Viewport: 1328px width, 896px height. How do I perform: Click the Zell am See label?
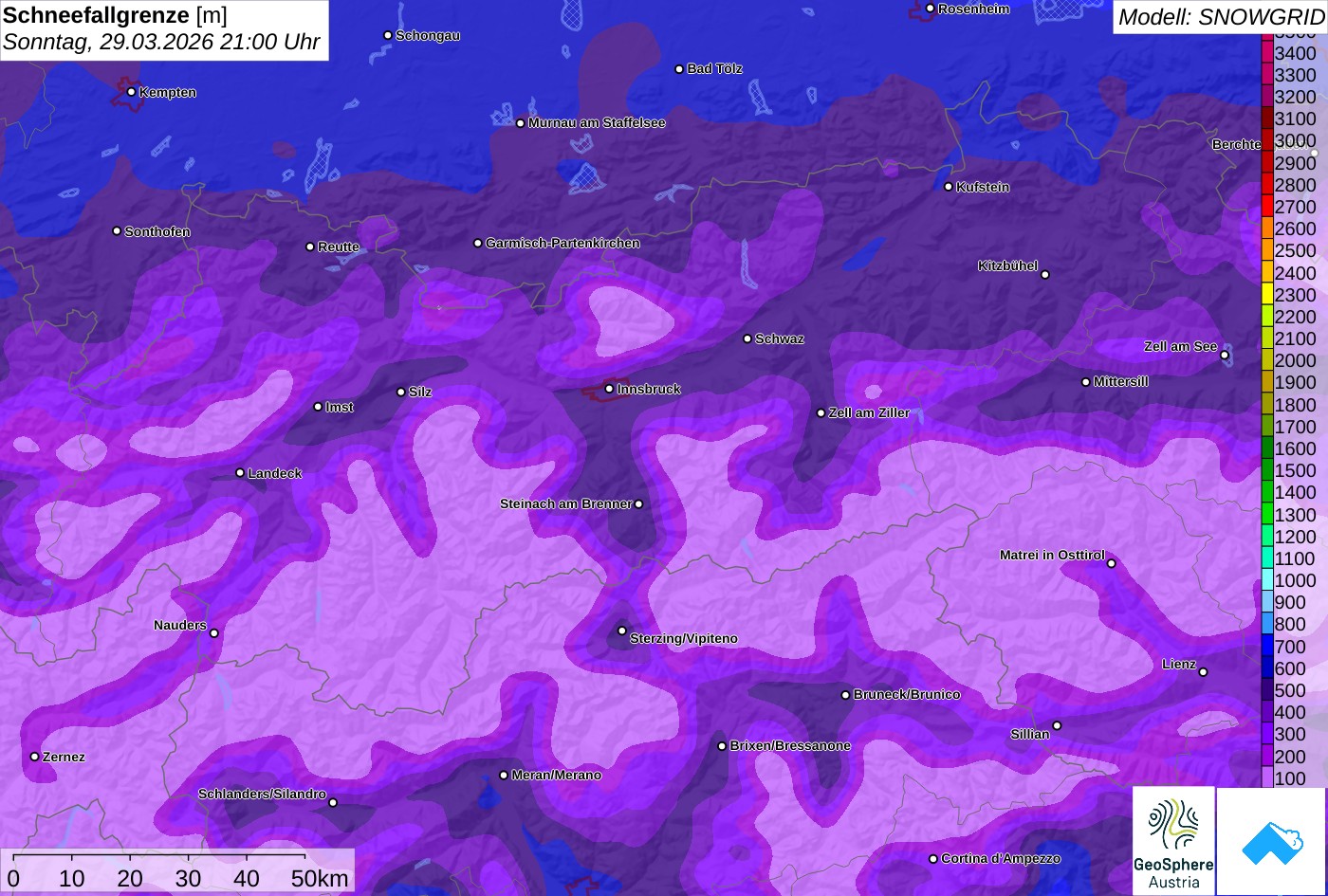click(x=1180, y=346)
